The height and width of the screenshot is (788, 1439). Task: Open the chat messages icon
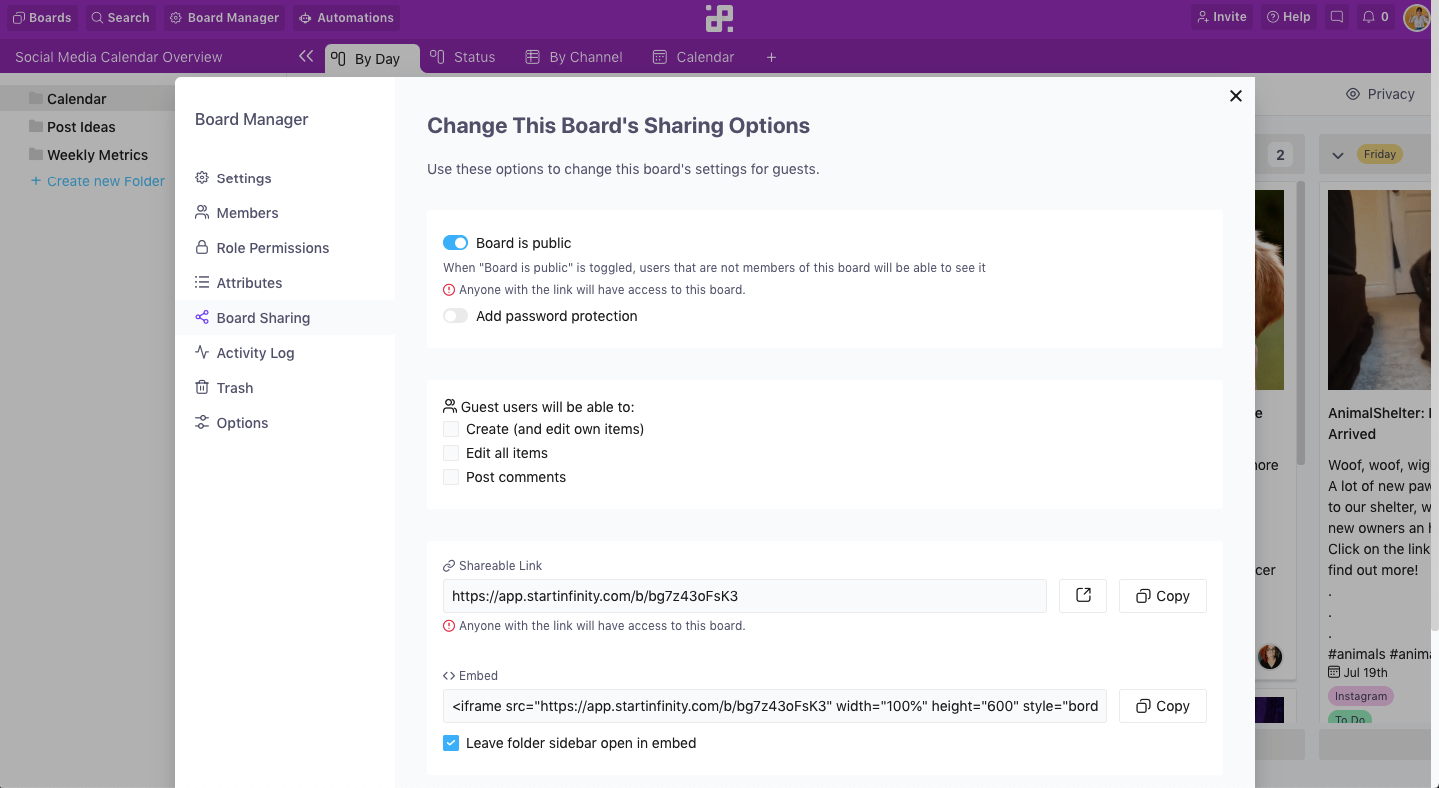click(x=1337, y=17)
